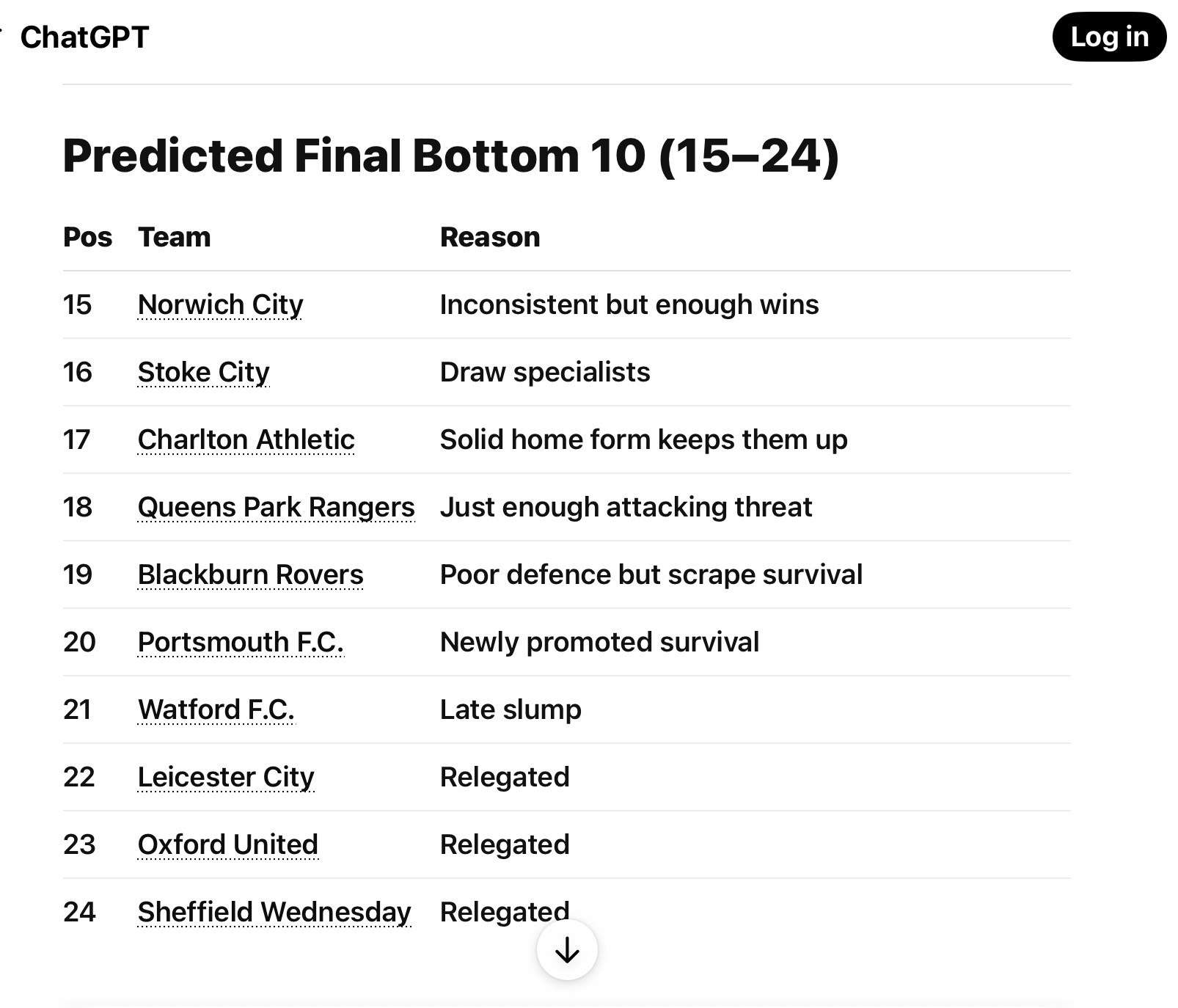Open the ChatGPT title label
The width and height of the screenshot is (1178, 1008).
click(85, 37)
